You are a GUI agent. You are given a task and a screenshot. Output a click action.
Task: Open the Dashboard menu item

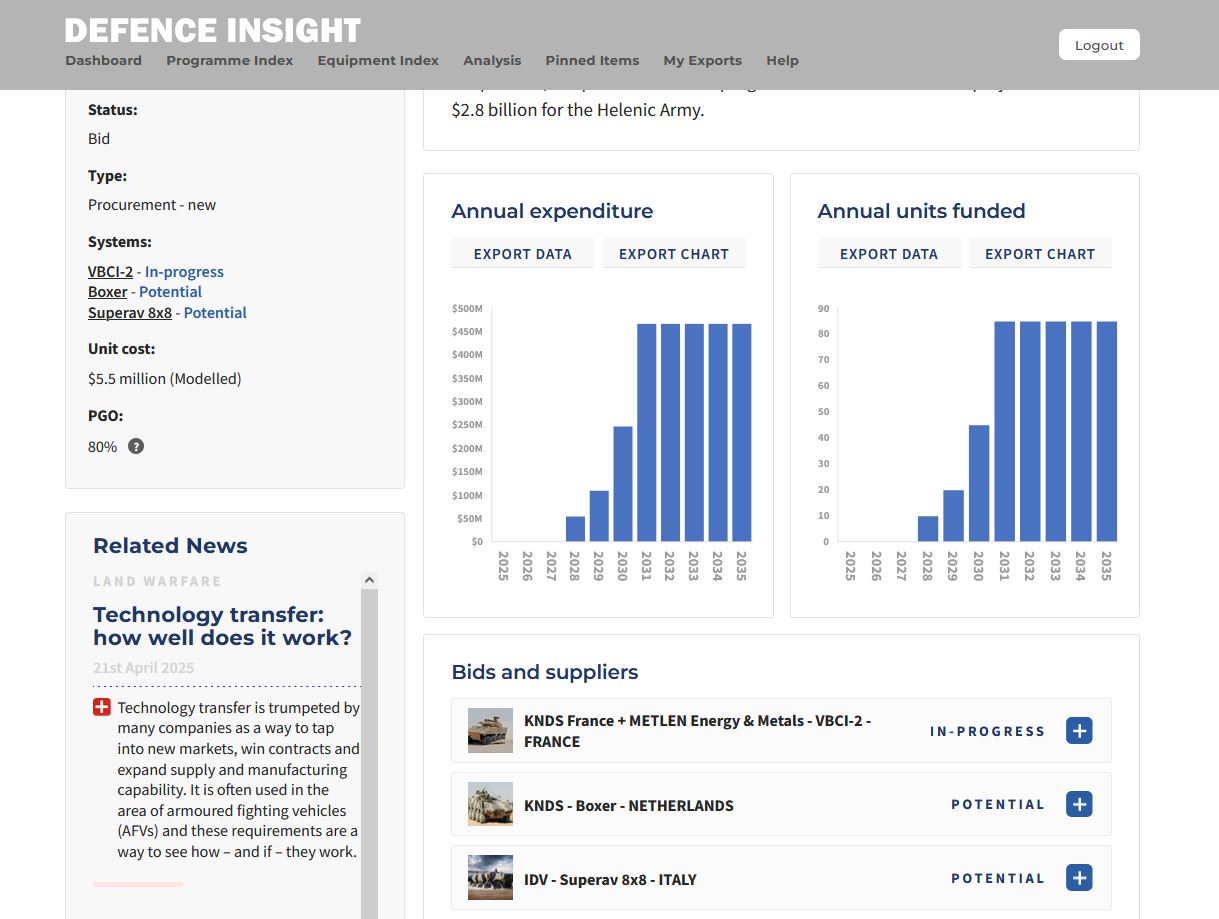[104, 60]
